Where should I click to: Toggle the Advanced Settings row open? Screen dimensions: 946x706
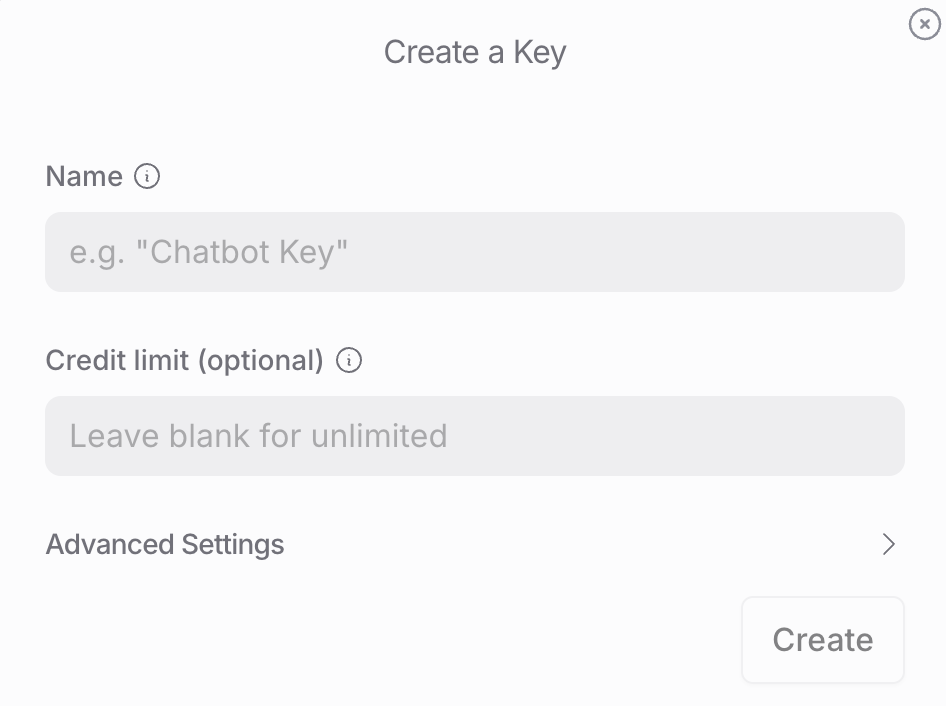click(x=474, y=544)
